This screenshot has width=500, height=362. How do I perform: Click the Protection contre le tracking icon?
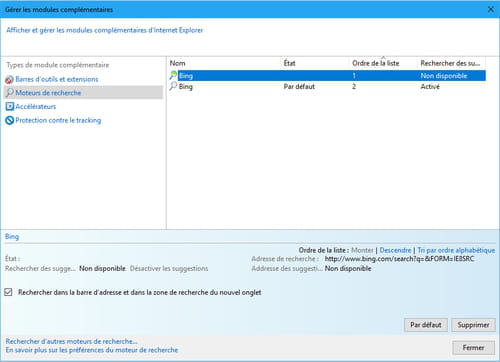[x=10, y=120]
